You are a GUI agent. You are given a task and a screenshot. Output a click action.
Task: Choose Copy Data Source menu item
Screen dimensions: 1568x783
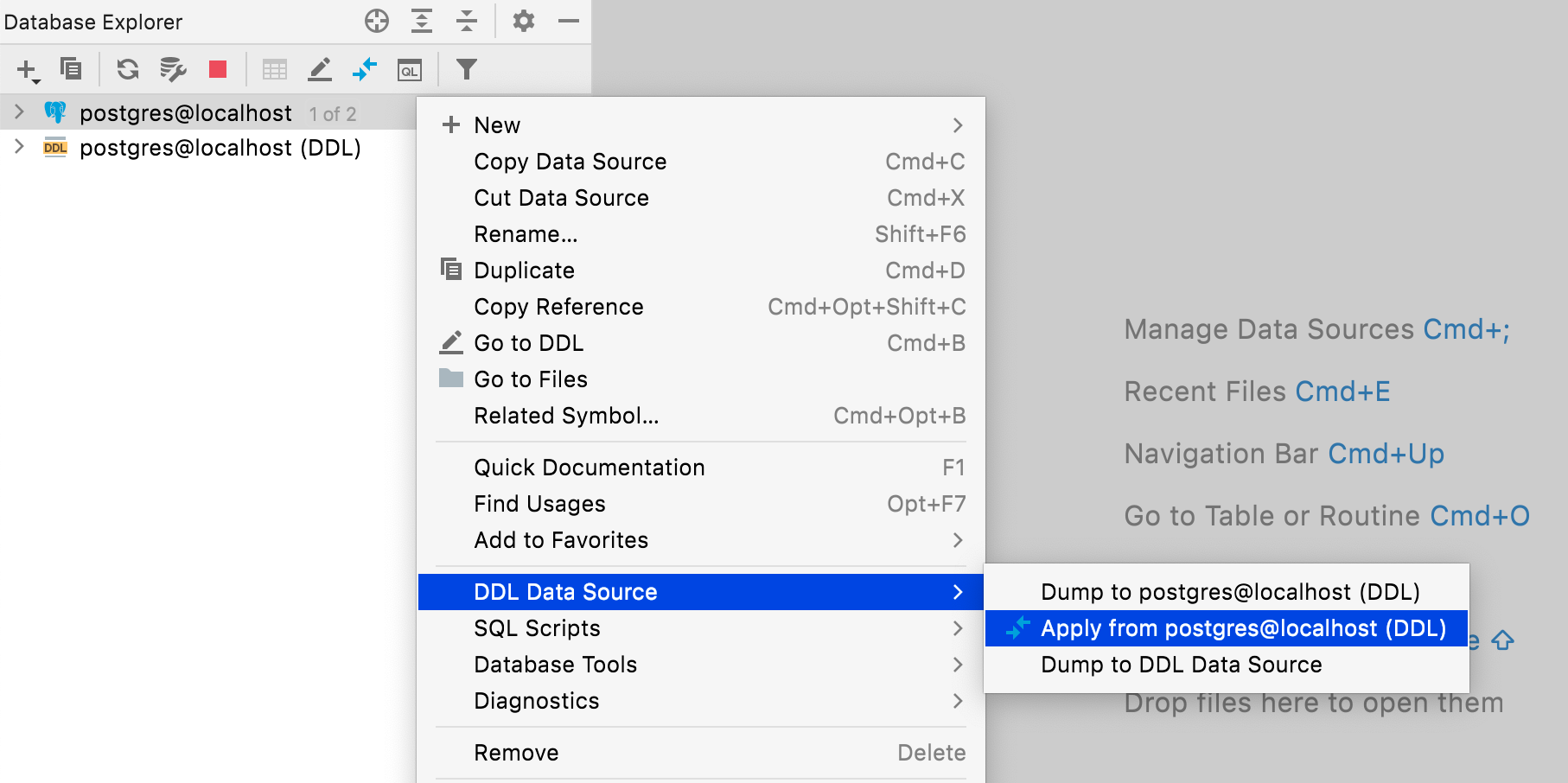point(570,162)
